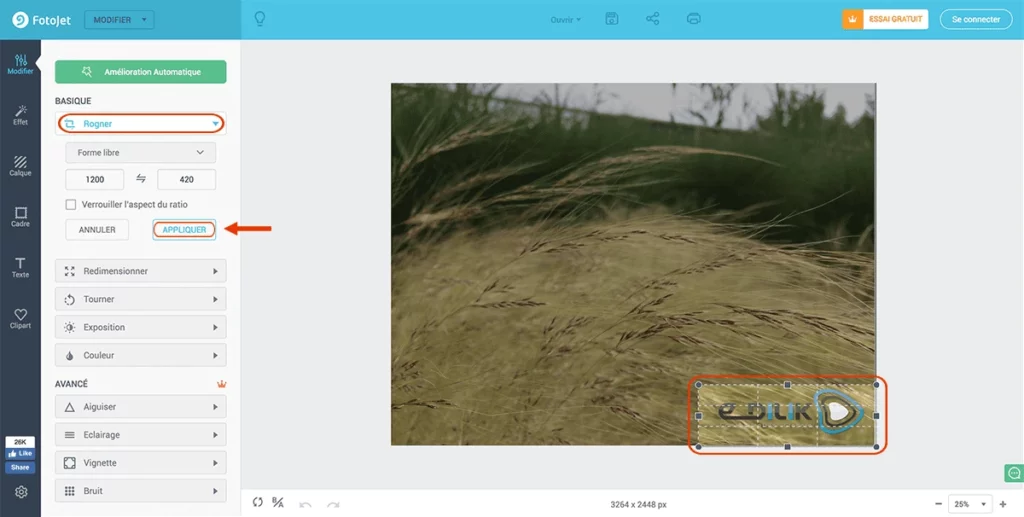The width and height of the screenshot is (1024, 517).
Task: Open the Effet tool in sidebar
Action: coord(20,115)
